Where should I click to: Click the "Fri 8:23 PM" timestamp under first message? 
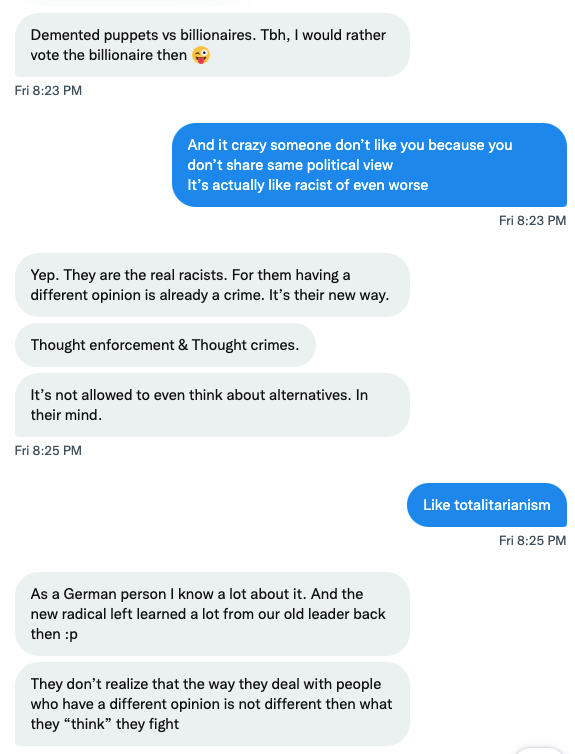tap(48, 90)
